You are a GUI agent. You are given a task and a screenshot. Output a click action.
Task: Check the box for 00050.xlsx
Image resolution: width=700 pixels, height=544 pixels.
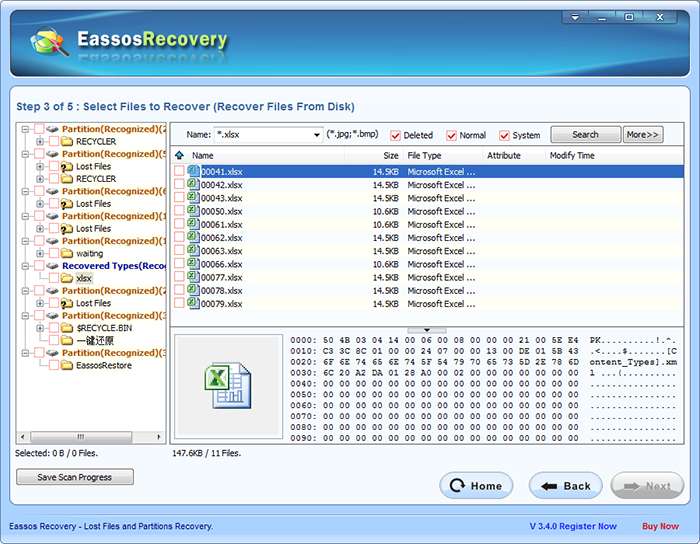pyautogui.click(x=179, y=211)
